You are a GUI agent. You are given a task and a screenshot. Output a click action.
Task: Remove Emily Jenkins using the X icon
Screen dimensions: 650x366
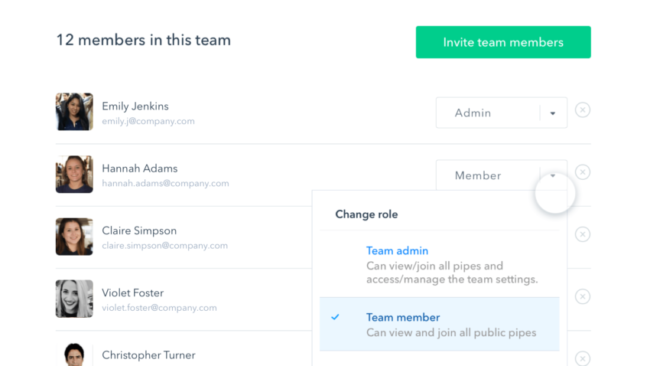(582, 110)
